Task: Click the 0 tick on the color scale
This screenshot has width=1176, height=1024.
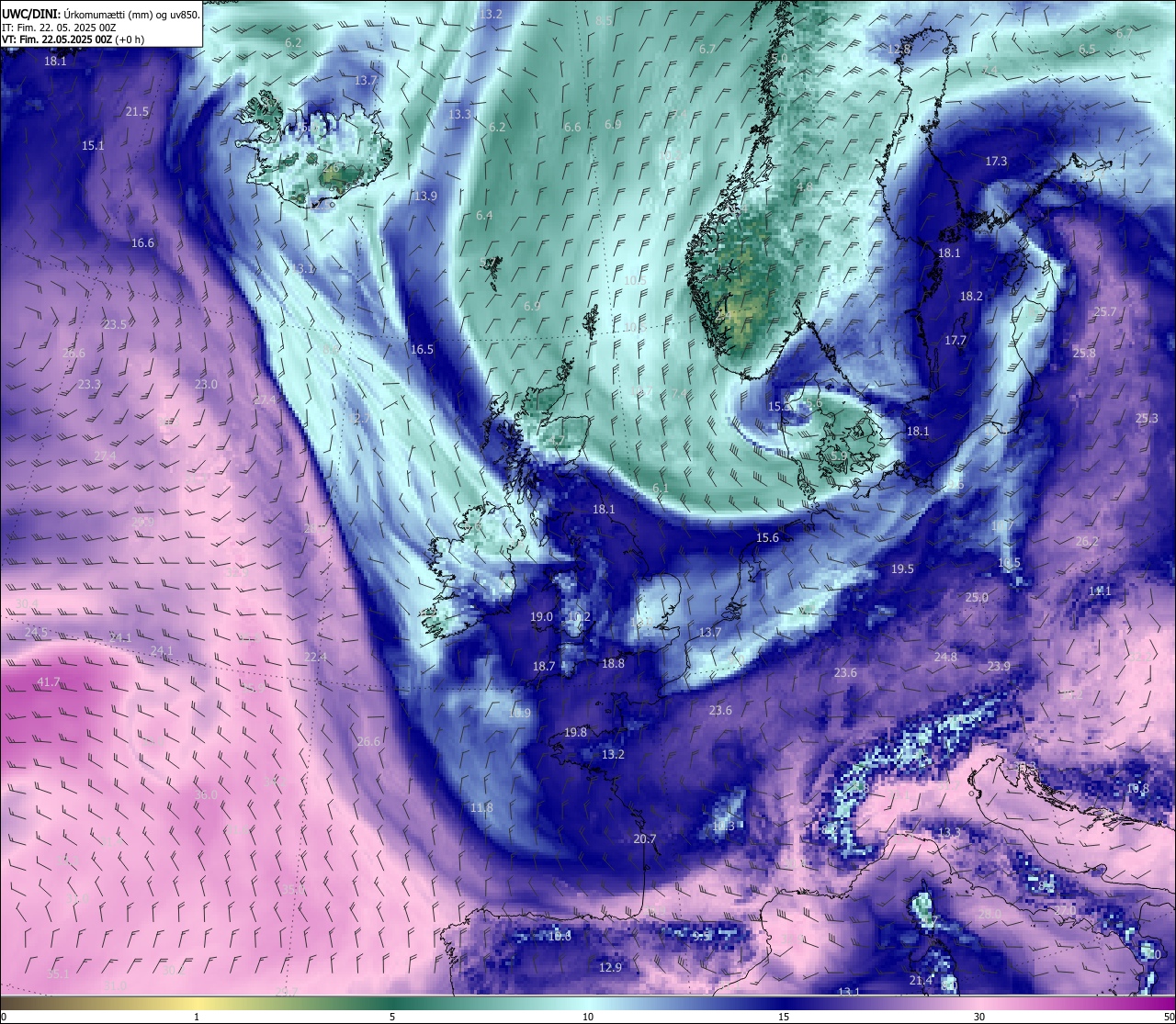Action: click(4, 1017)
